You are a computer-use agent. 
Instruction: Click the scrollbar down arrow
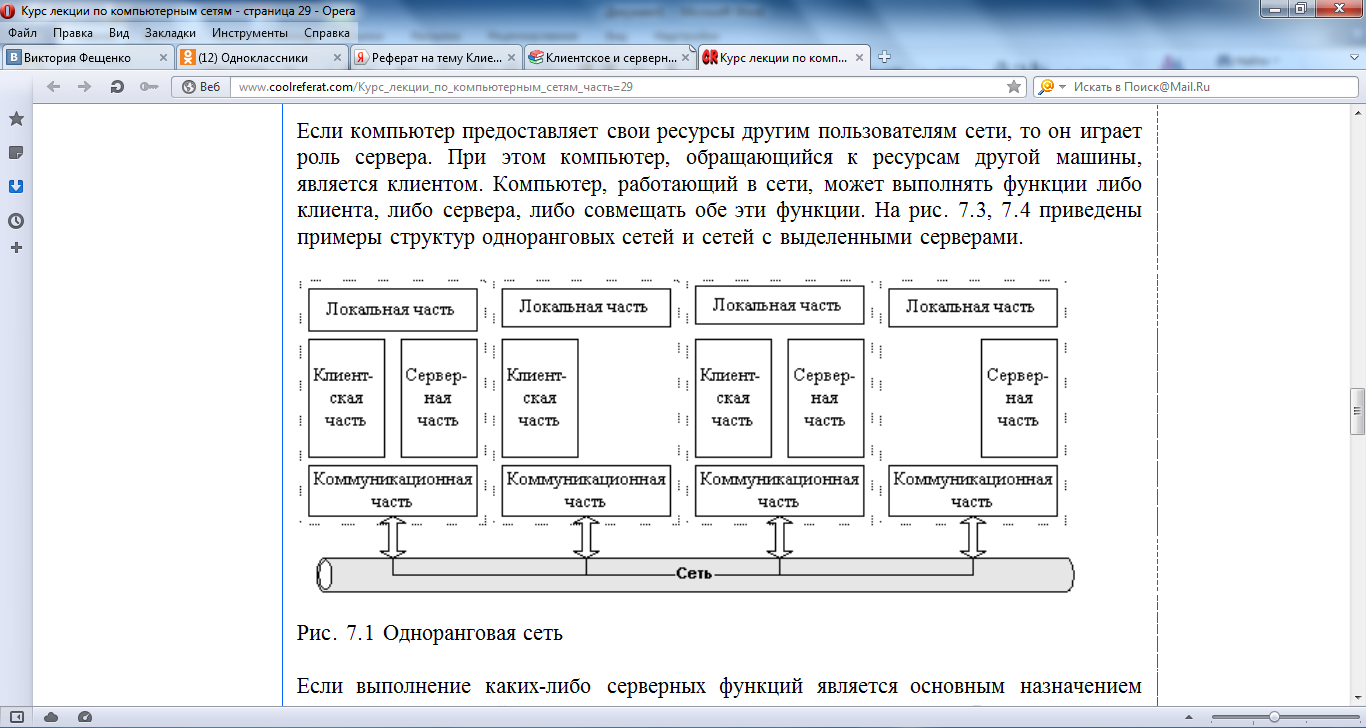point(1357,697)
